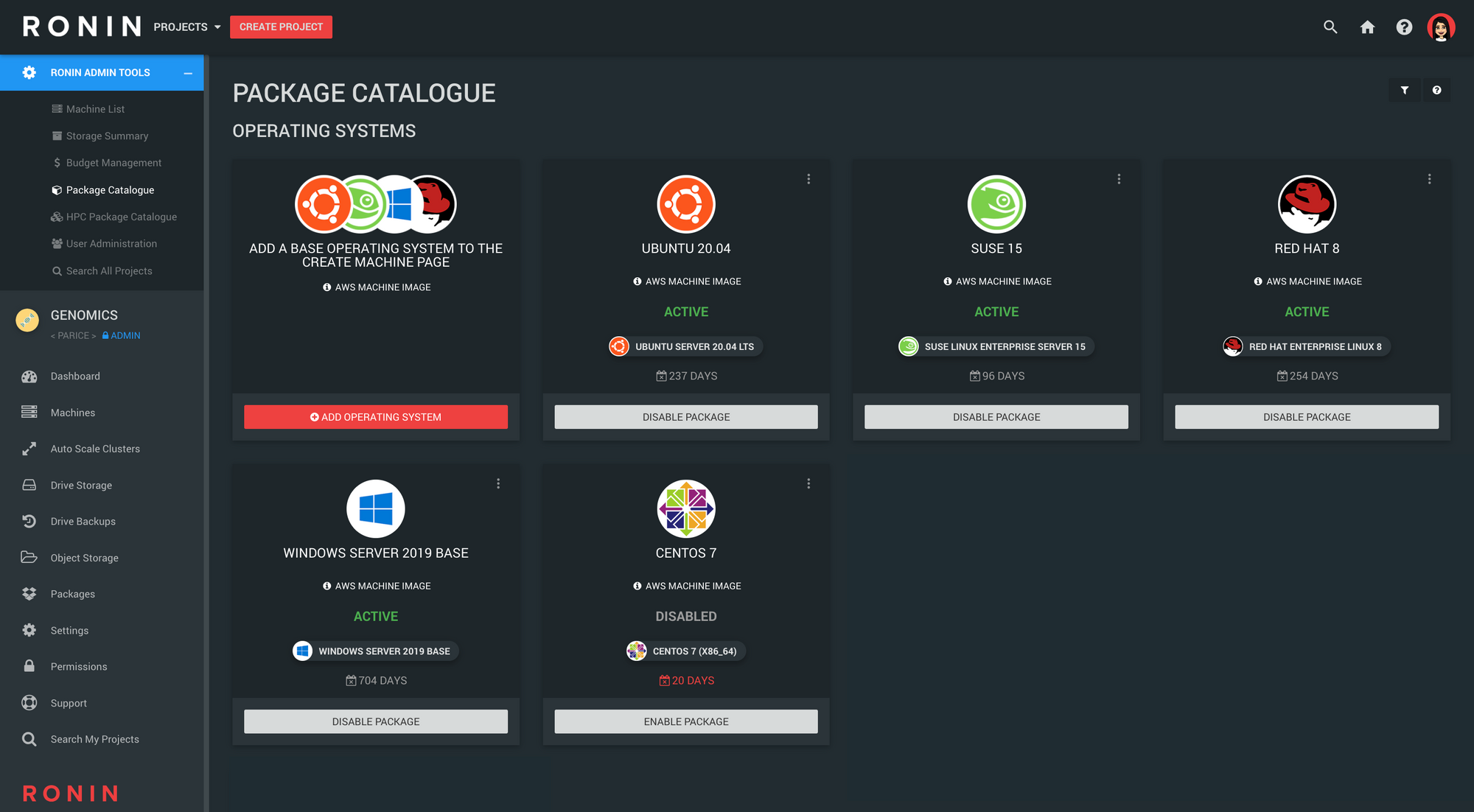Click catalogue help icon beside filter

pyautogui.click(x=1436, y=90)
